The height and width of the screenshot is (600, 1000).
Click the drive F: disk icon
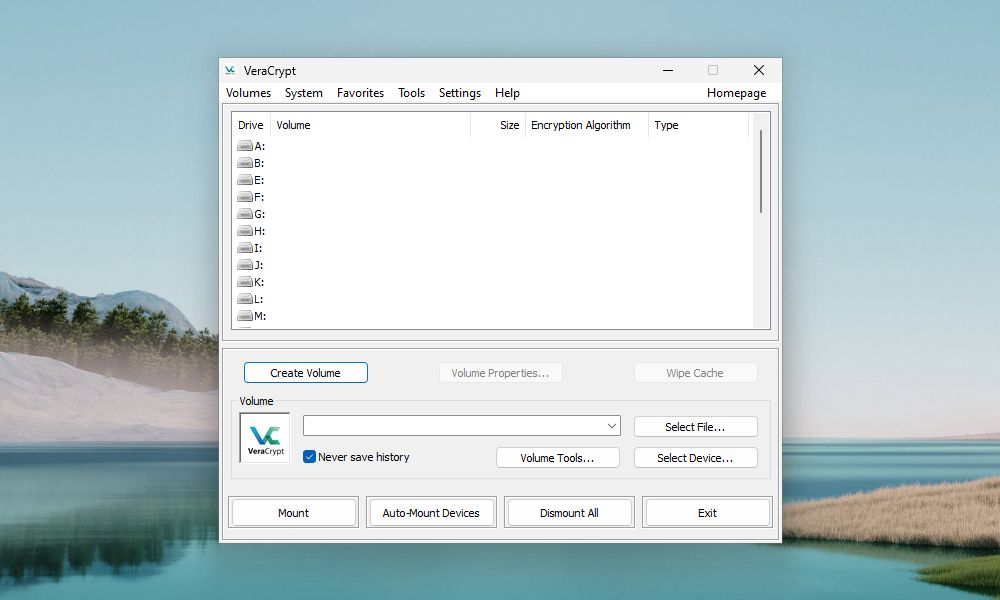click(245, 197)
